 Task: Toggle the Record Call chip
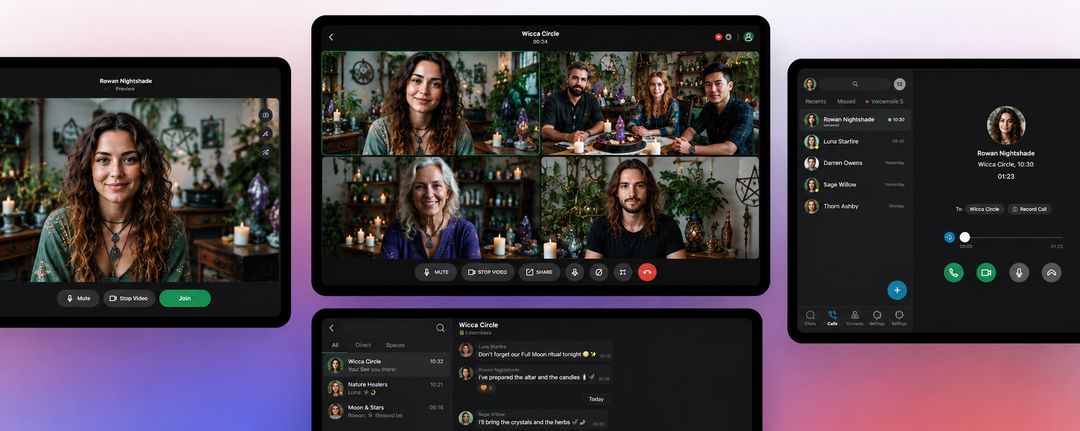[x=1030, y=209]
